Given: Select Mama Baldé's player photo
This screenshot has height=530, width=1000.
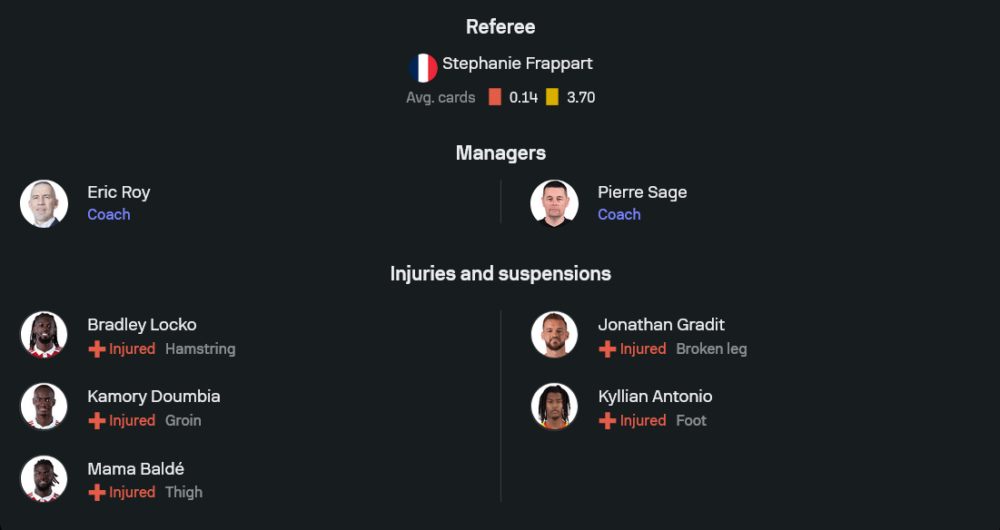Looking at the screenshot, I should (x=44, y=479).
